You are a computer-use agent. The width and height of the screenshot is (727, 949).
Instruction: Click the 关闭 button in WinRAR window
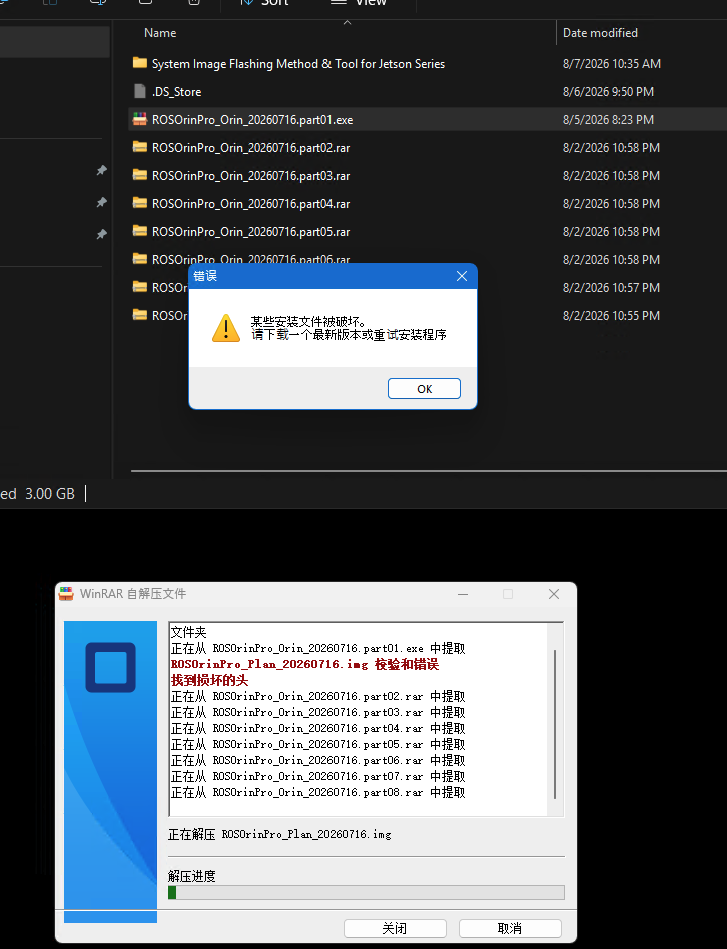pyautogui.click(x=395, y=928)
